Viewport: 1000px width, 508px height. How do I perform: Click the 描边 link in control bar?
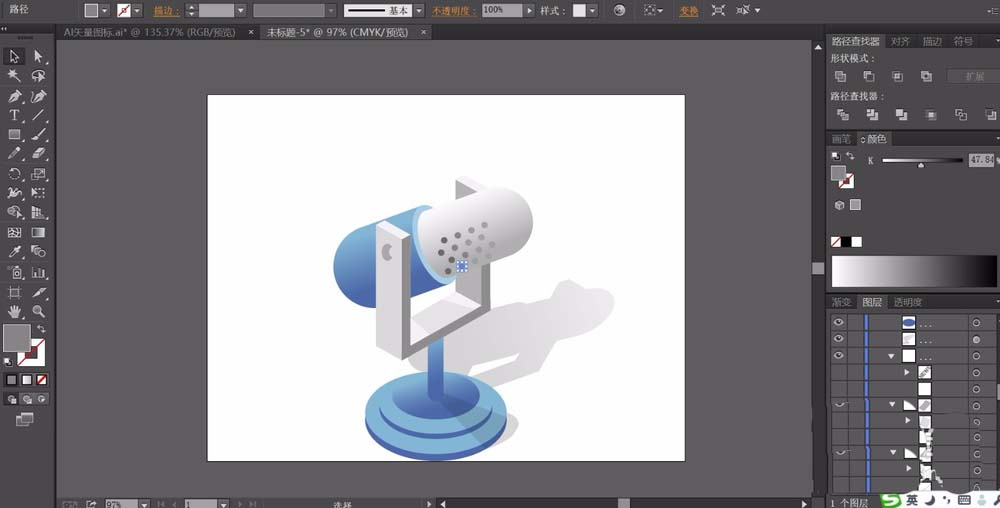point(166,11)
